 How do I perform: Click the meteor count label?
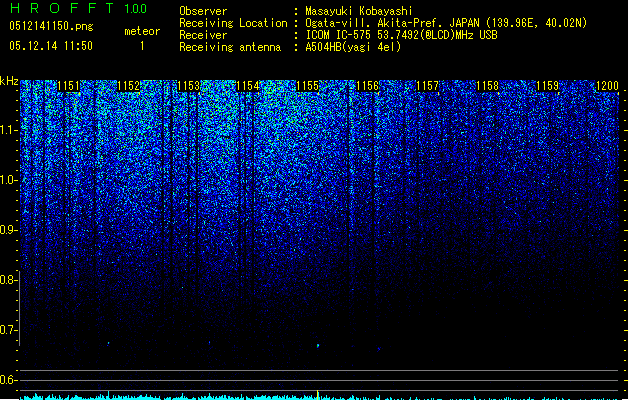(x=142, y=31)
